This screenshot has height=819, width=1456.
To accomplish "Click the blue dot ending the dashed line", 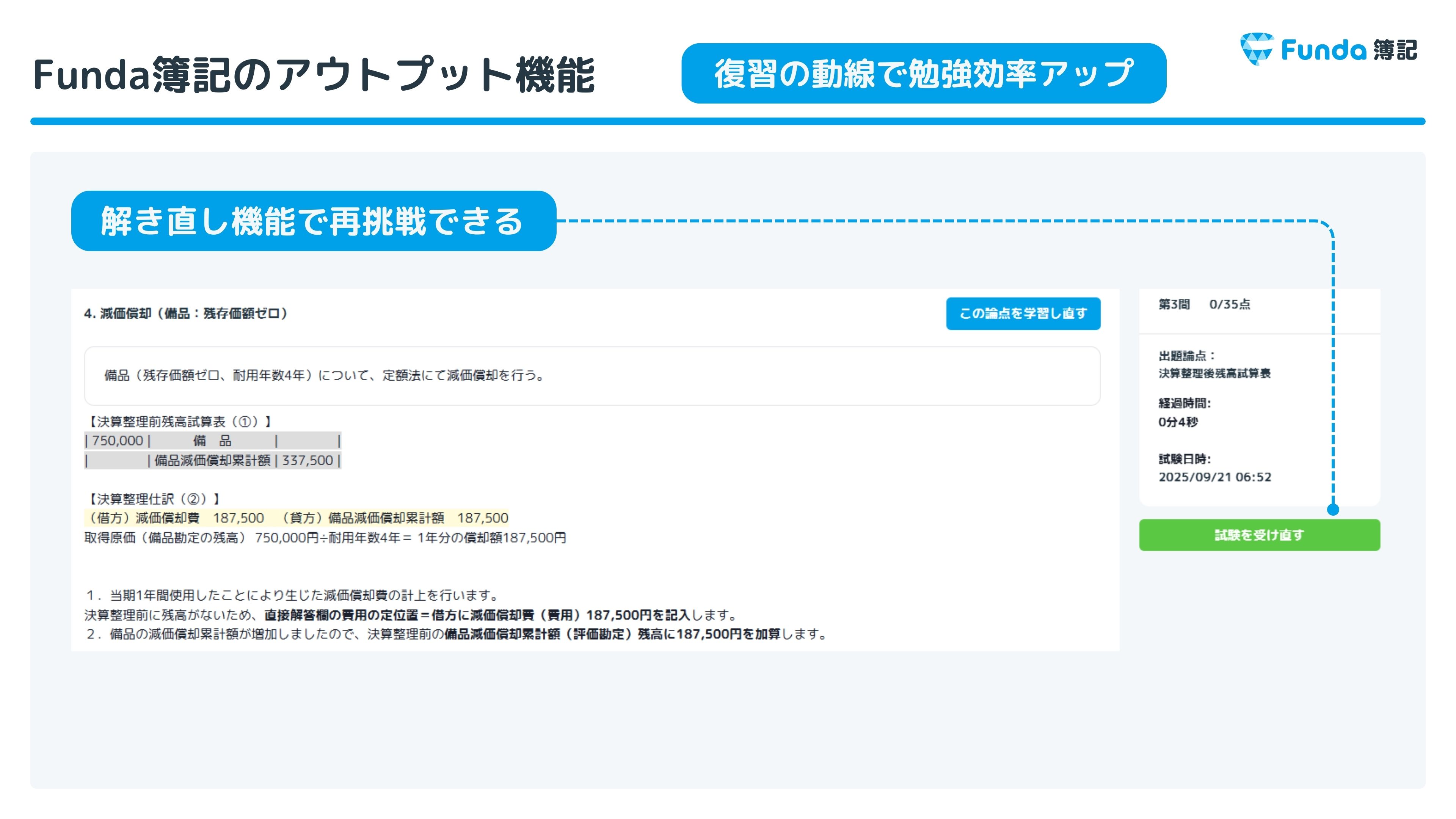I will [x=1333, y=510].
